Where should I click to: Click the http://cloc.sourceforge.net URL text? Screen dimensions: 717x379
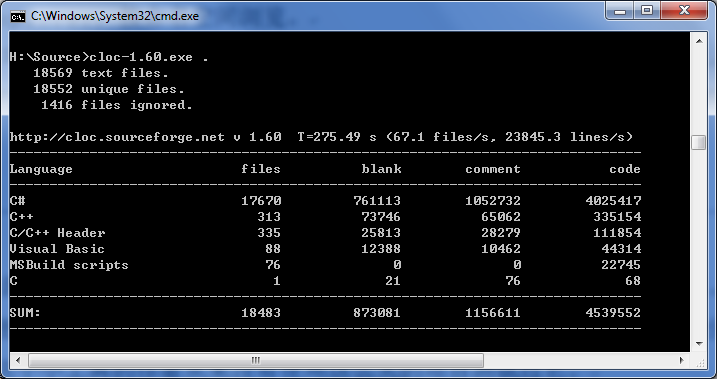coord(117,137)
